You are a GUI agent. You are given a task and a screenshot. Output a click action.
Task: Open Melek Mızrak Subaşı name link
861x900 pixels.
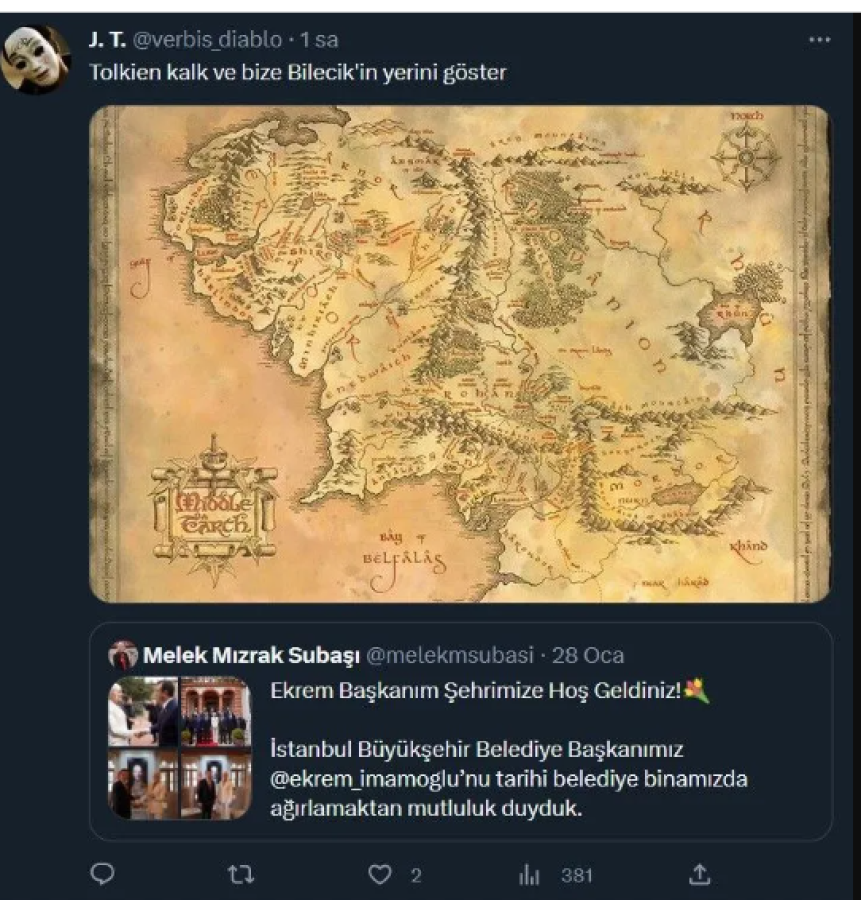[x=251, y=655]
